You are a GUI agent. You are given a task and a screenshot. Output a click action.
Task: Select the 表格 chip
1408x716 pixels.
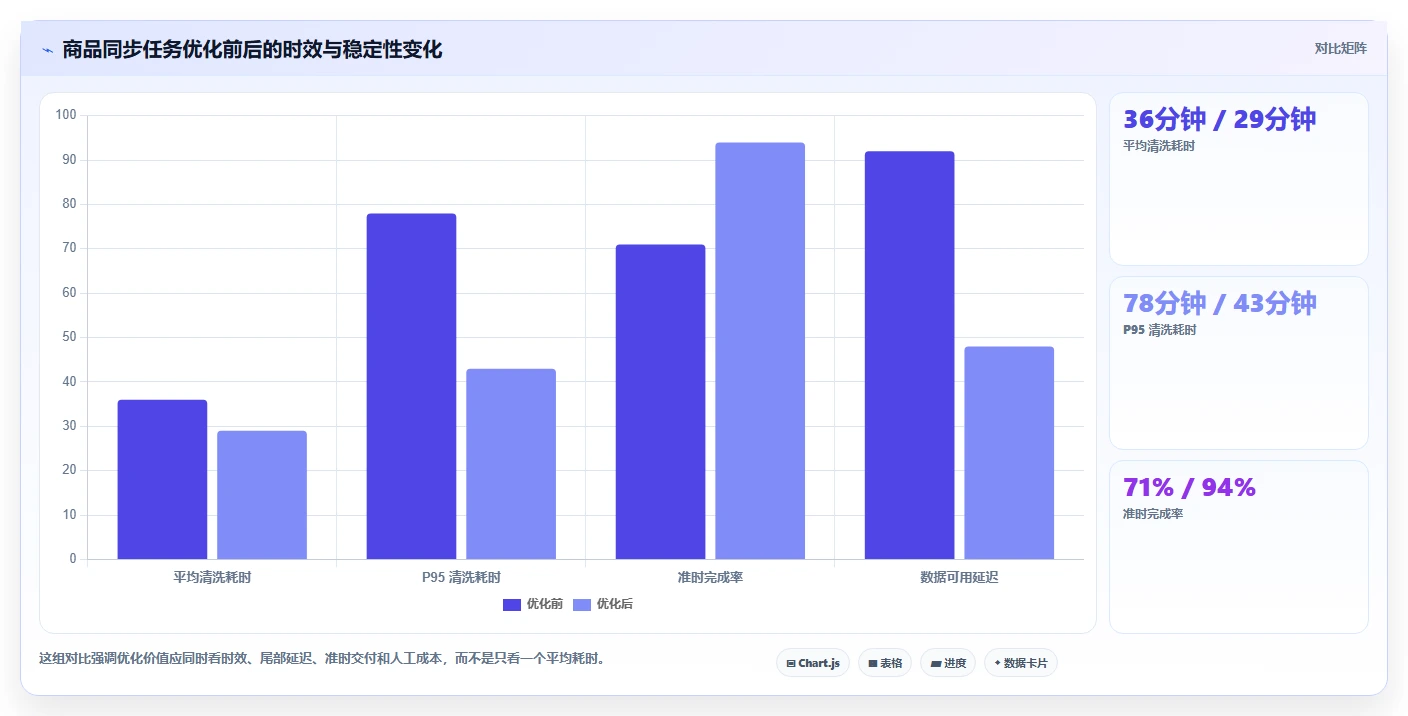(885, 663)
